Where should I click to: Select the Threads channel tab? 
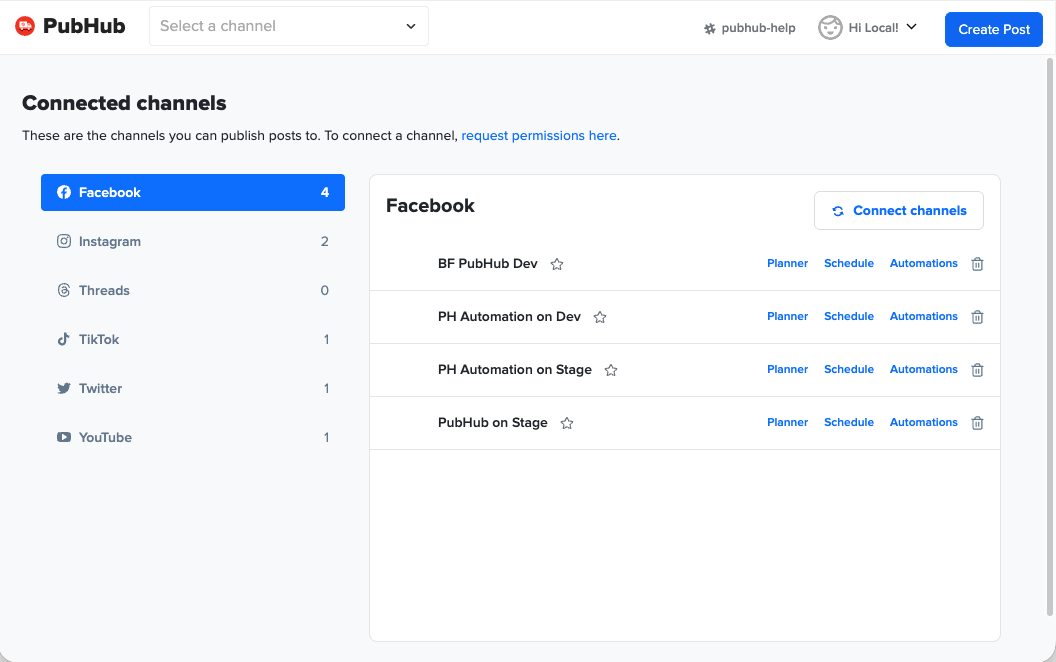[193, 290]
